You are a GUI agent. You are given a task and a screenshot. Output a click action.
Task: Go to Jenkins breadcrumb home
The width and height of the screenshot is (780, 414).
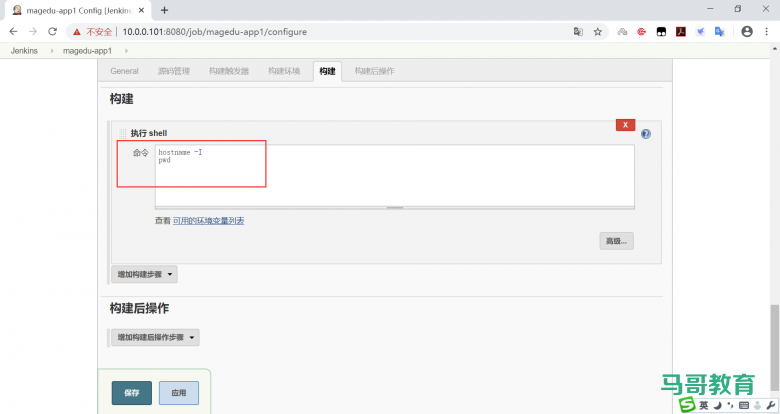point(24,51)
